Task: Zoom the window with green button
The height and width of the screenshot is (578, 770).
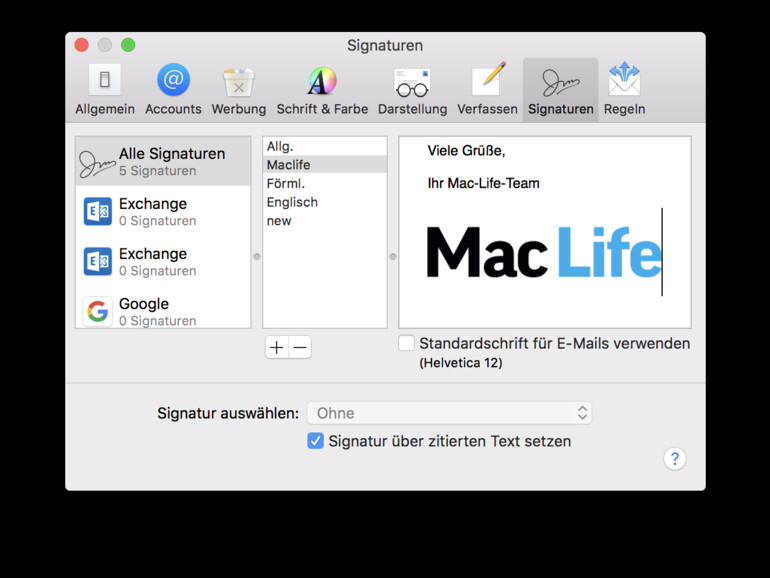Action: coord(128,45)
